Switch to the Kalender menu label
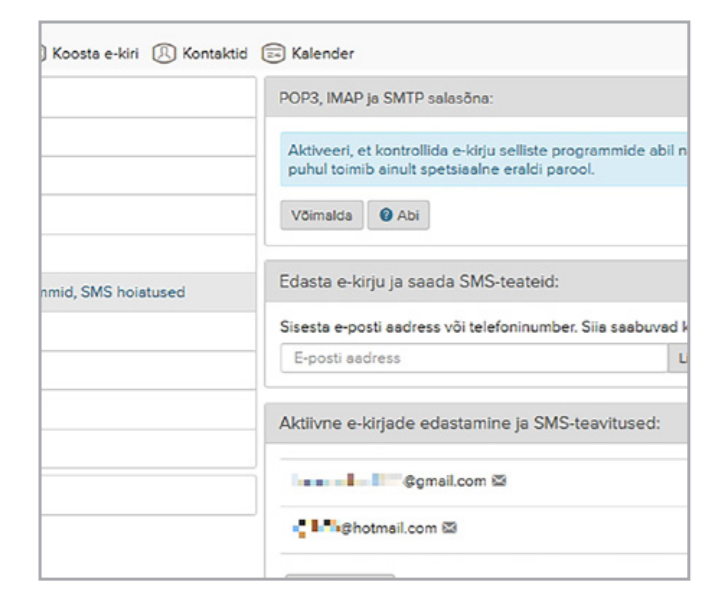Viewport: 726px width, 599px height. (312, 53)
